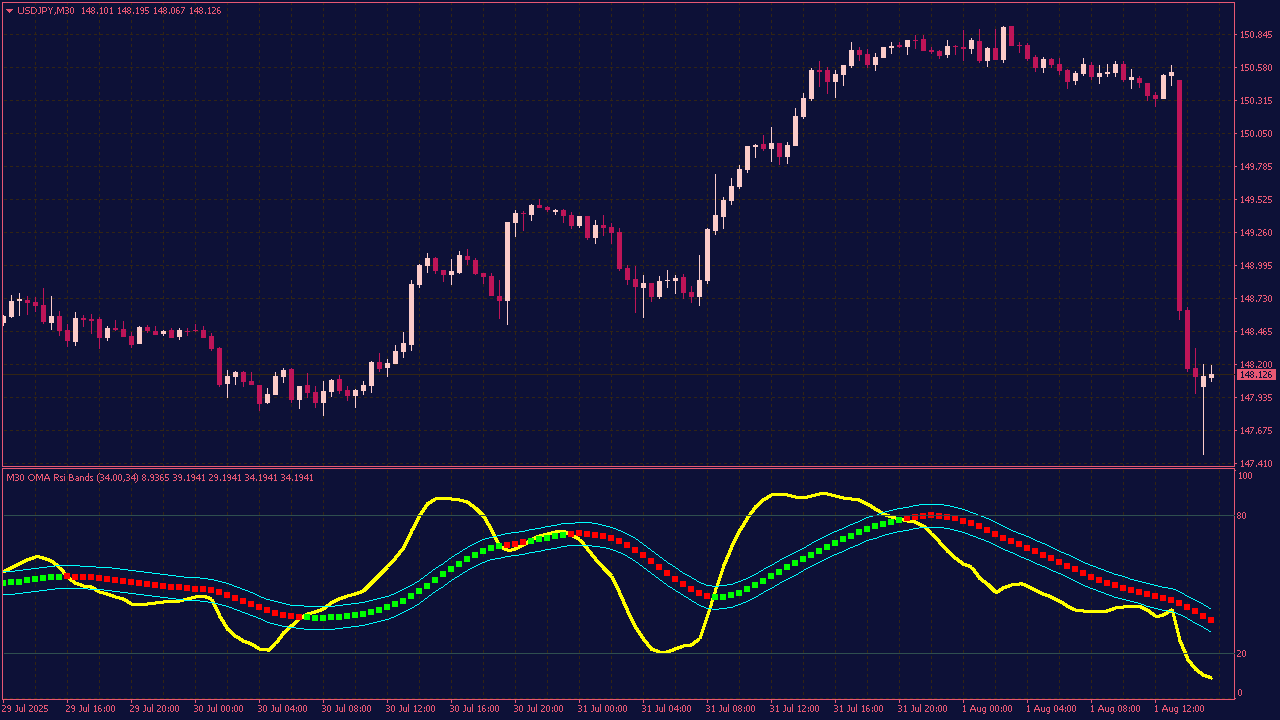Click the first green dot of indicator
Viewport: 1280px width, 720px height.
pyautogui.click(x=6, y=582)
